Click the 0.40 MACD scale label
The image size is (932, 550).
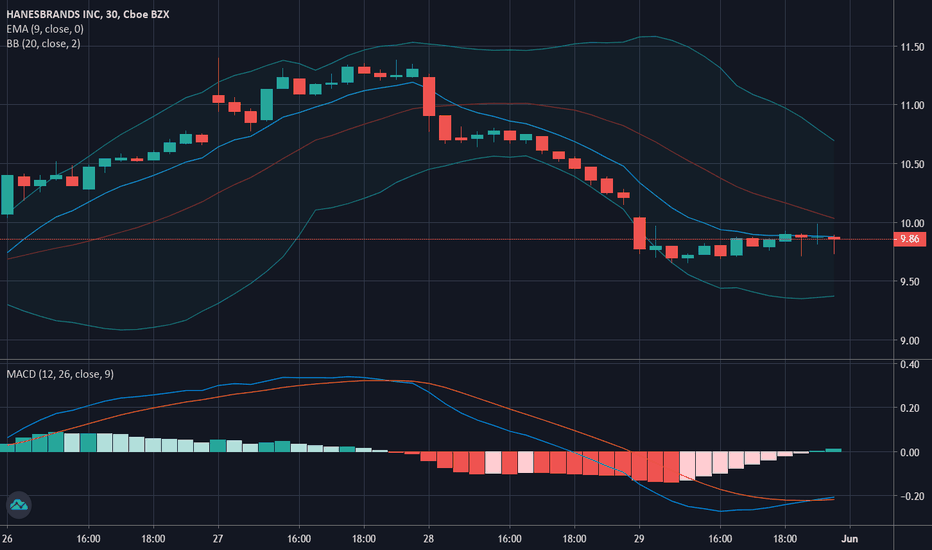[x=909, y=364]
